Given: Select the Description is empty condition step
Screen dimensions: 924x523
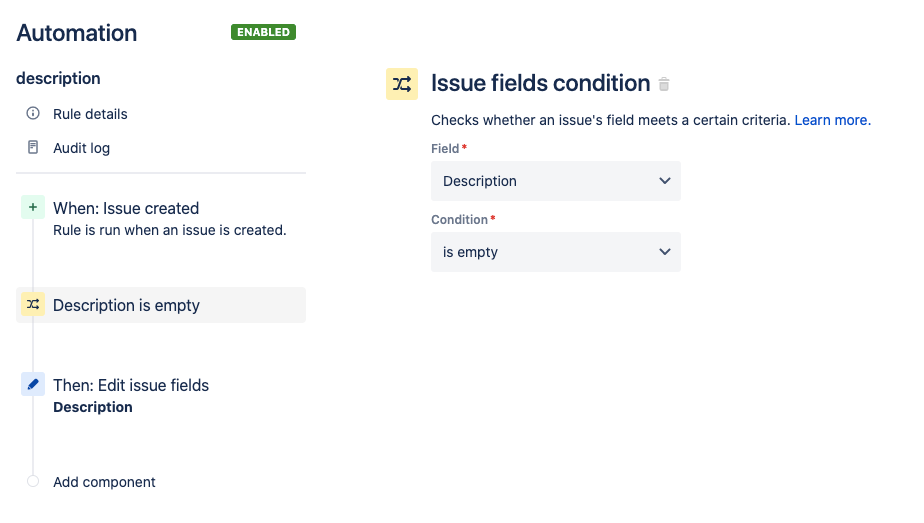Looking at the screenshot, I should [126, 305].
